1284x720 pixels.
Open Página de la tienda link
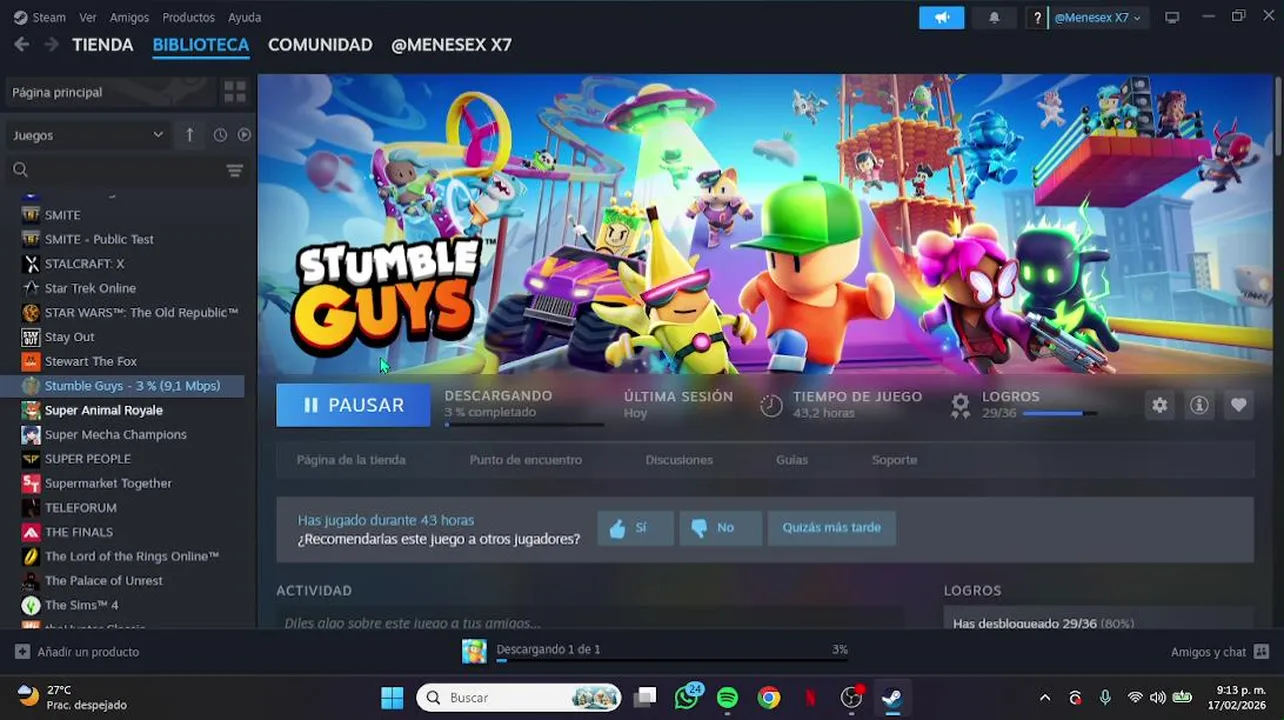coord(351,460)
